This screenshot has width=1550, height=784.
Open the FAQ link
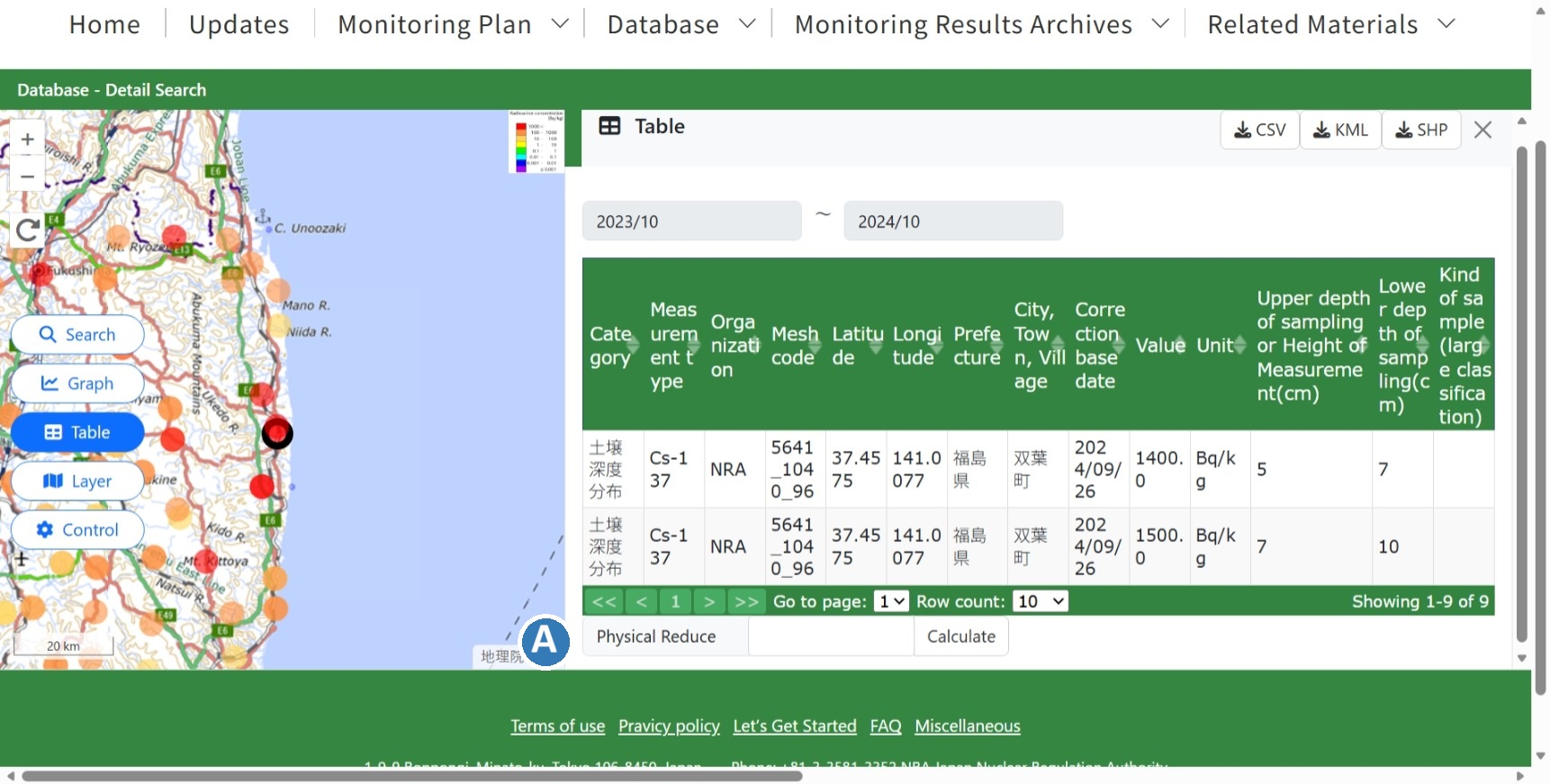[x=886, y=725]
